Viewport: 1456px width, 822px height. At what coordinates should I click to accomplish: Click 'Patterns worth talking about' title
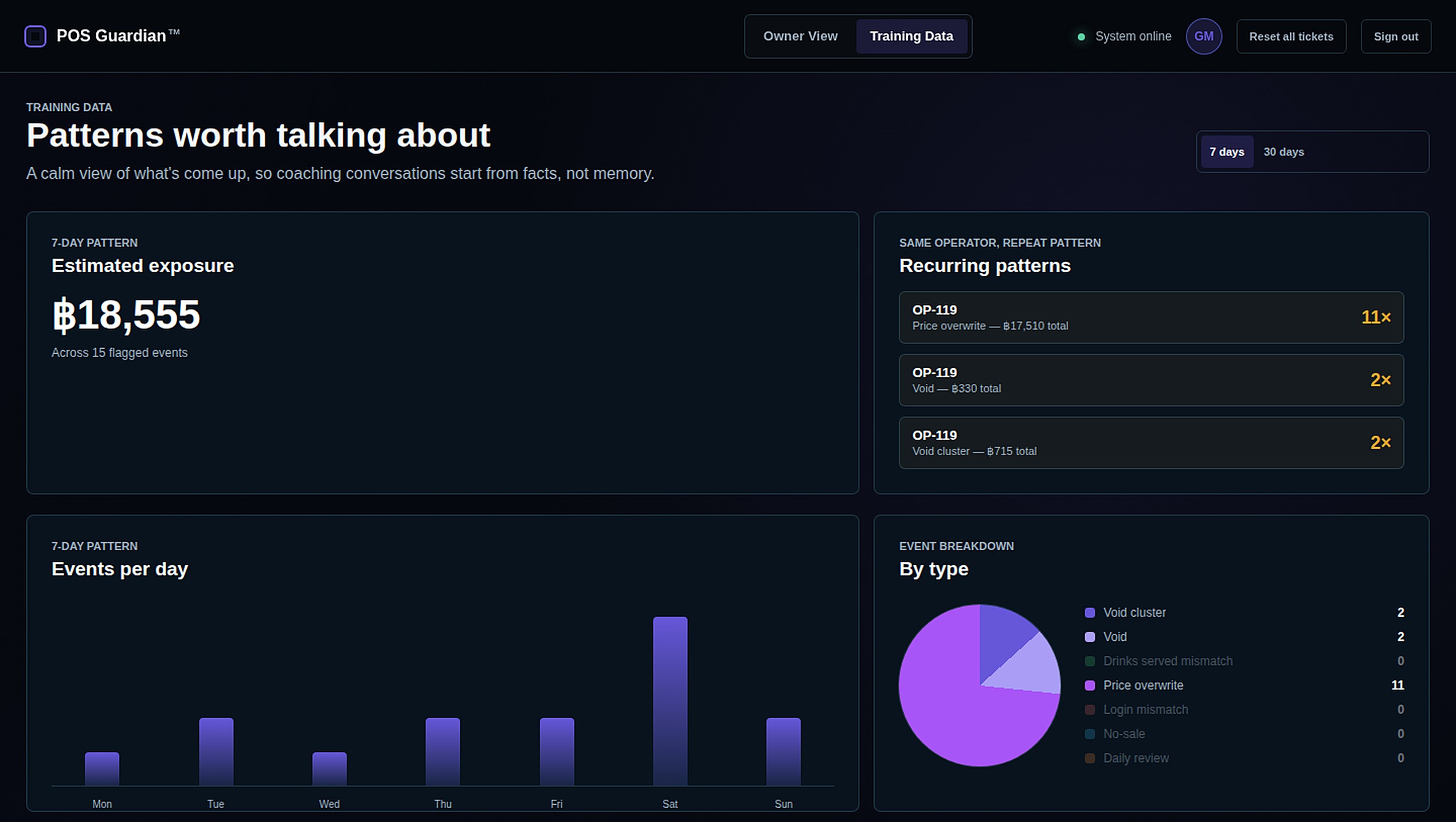click(x=258, y=135)
